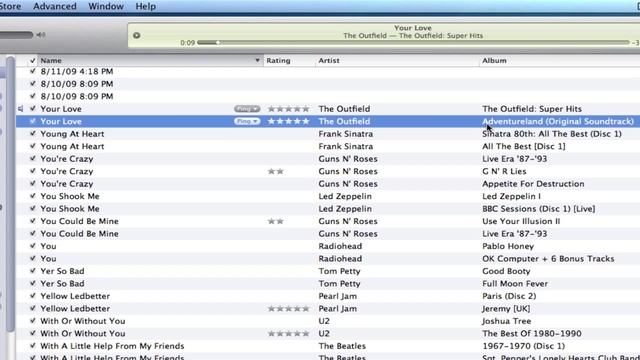Click Your Love title in now-playing display
This screenshot has height=360, width=640.
(x=413, y=28)
